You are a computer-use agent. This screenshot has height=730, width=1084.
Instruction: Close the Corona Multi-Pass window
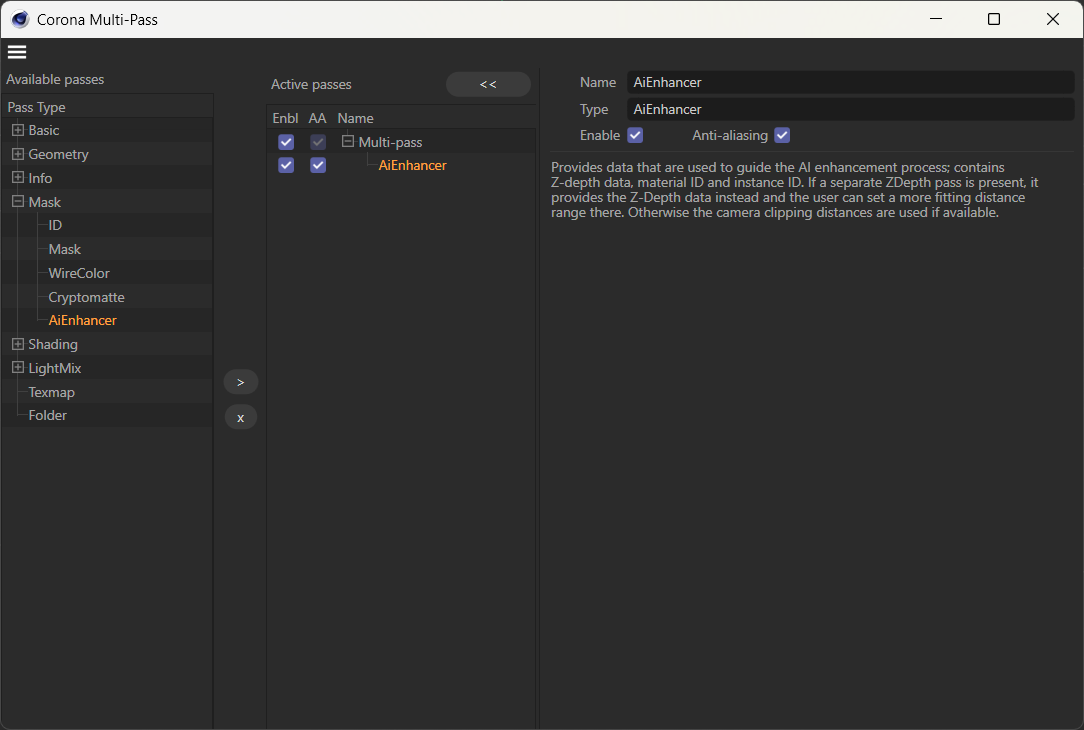click(1053, 19)
